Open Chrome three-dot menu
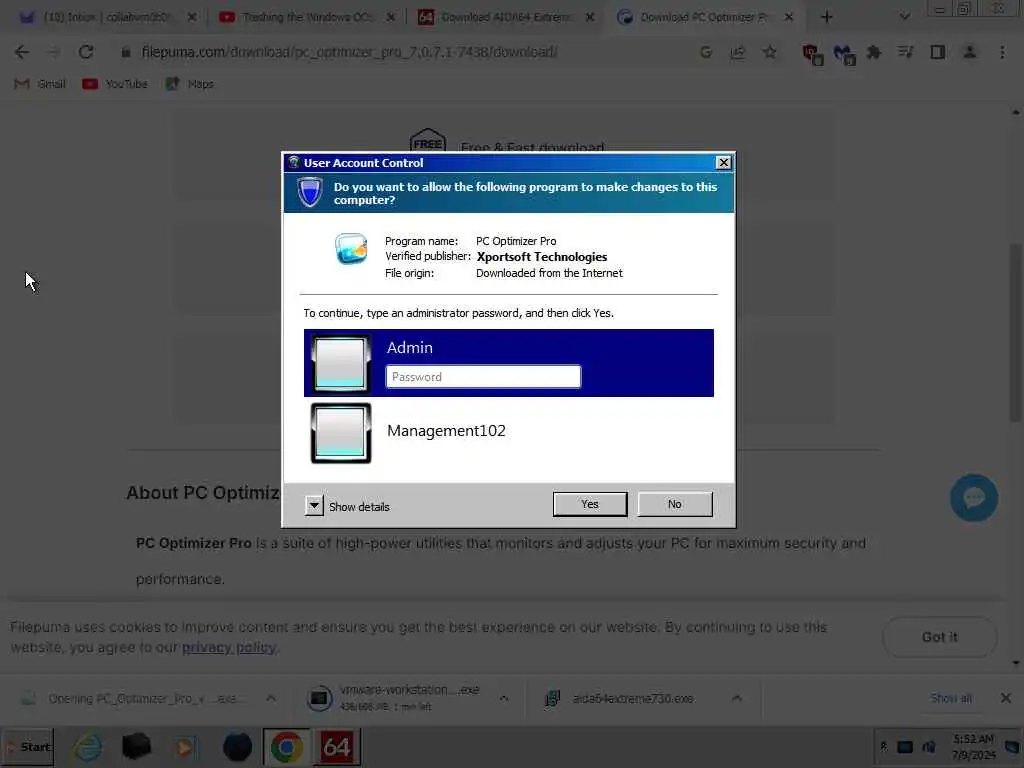The width and height of the screenshot is (1024, 768). tap(1002, 52)
